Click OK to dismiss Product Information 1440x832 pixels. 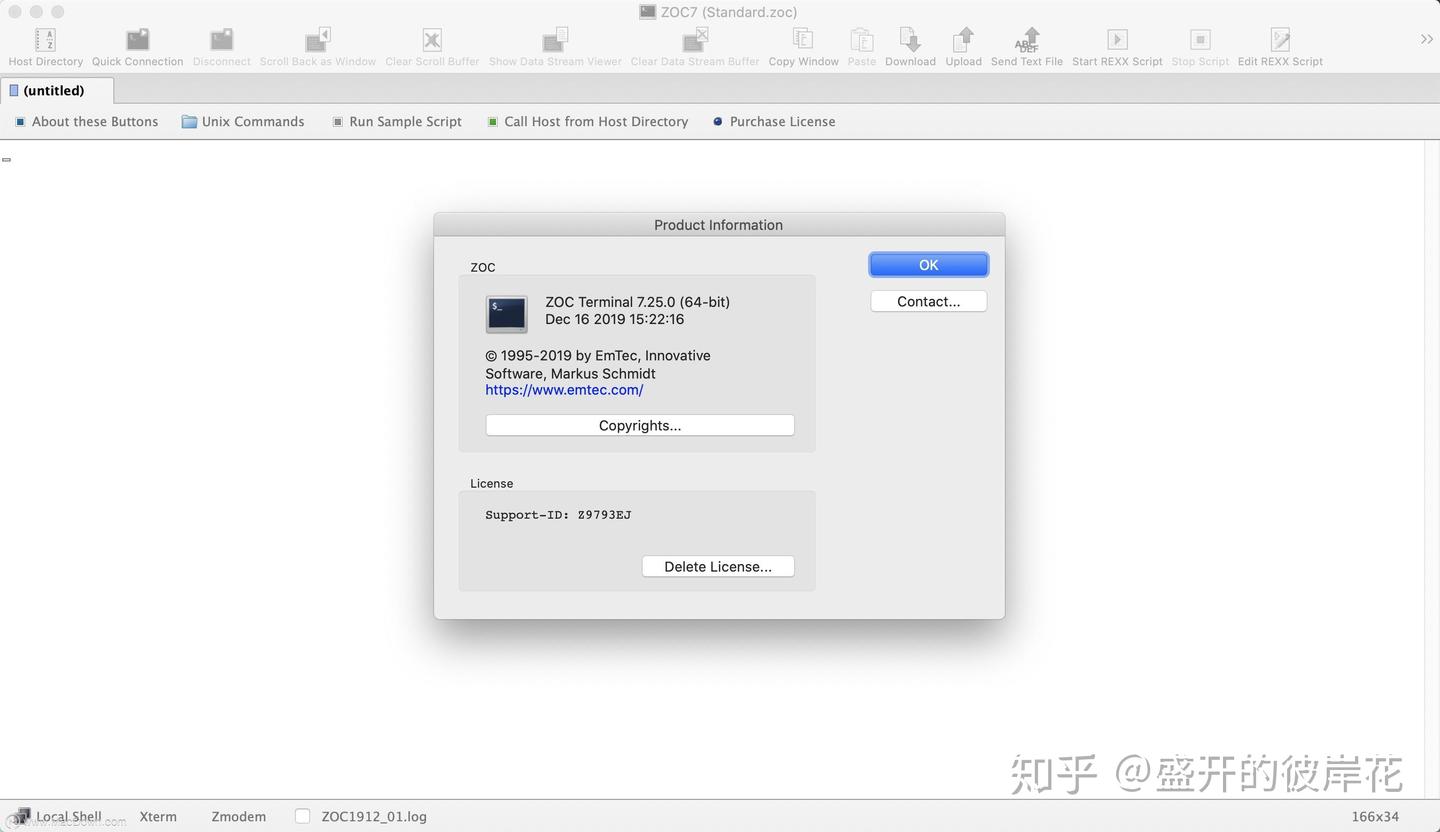(x=927, y=264)
